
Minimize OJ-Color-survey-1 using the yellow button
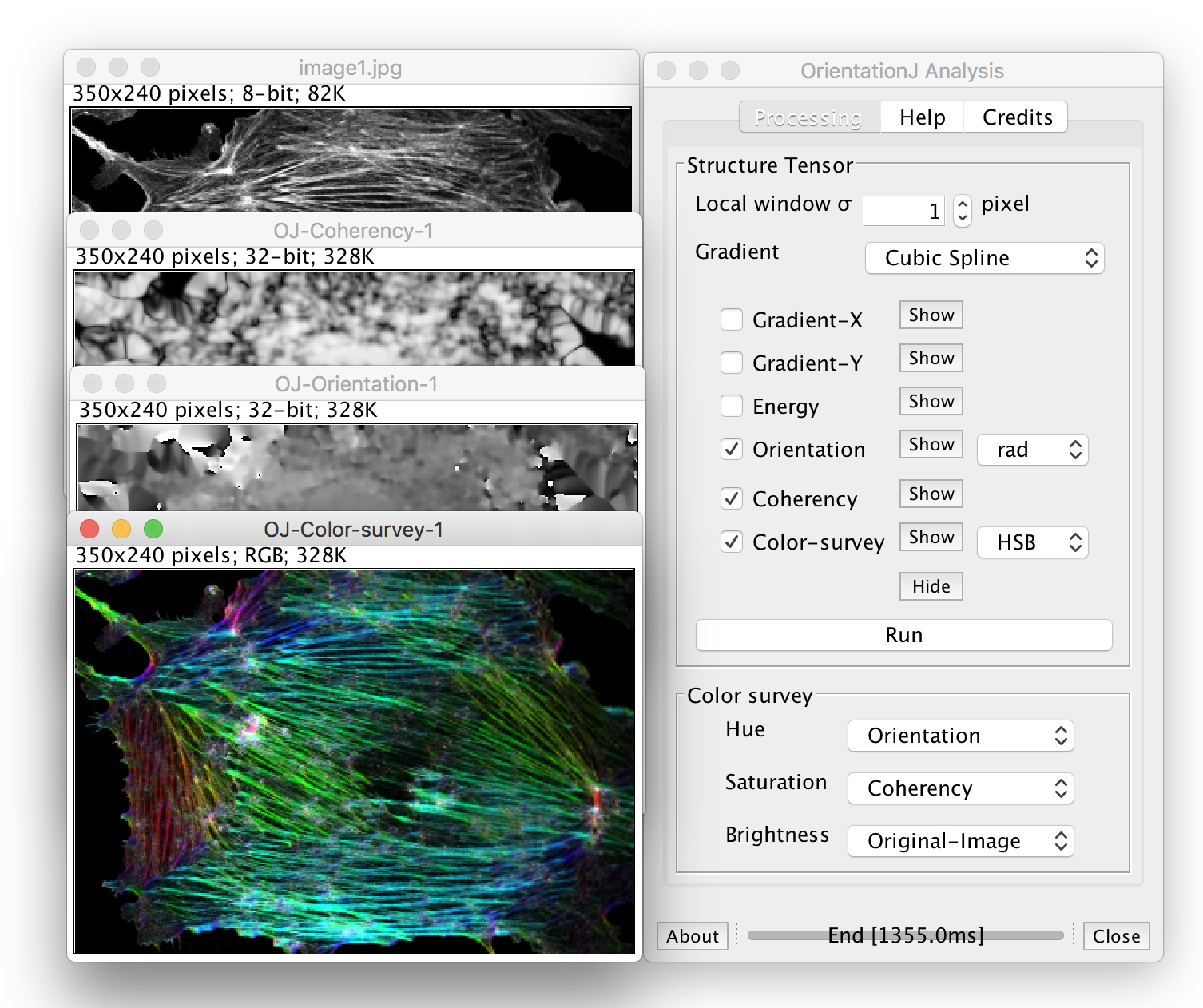121,529
